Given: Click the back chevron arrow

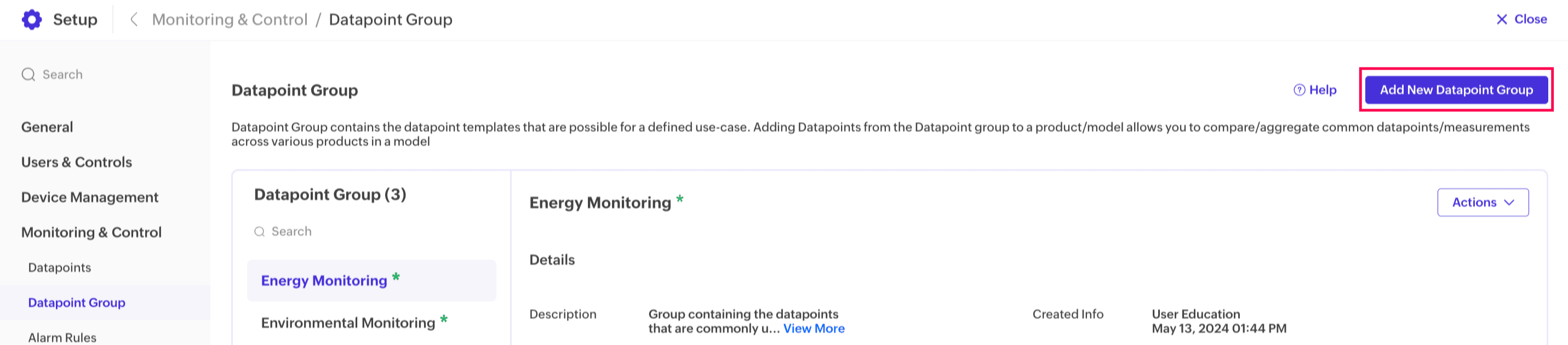Looking at the screenshot, I should 134,20.
